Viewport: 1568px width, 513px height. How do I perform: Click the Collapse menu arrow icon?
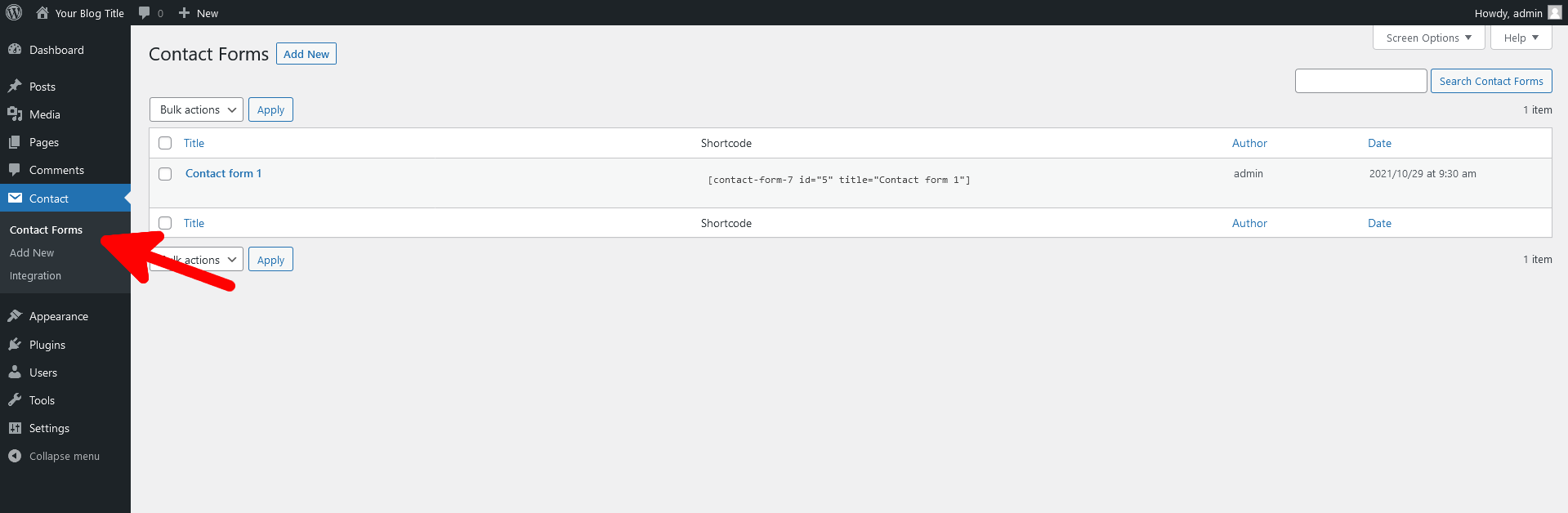15,456
